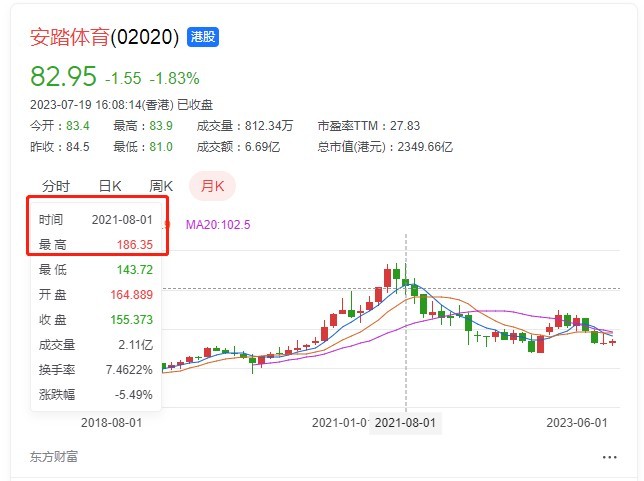Click the 今开 value 83.4
This screenshot has height=481, width=644.
point(78,126)
